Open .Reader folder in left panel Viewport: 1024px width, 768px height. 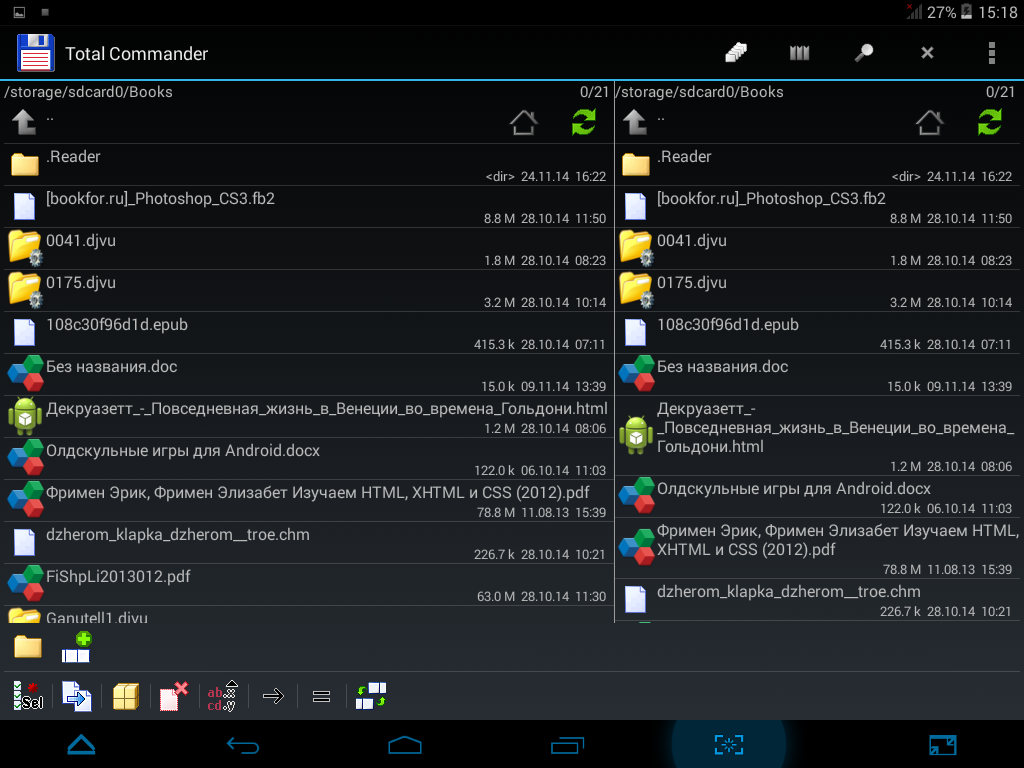coord(308,165)
